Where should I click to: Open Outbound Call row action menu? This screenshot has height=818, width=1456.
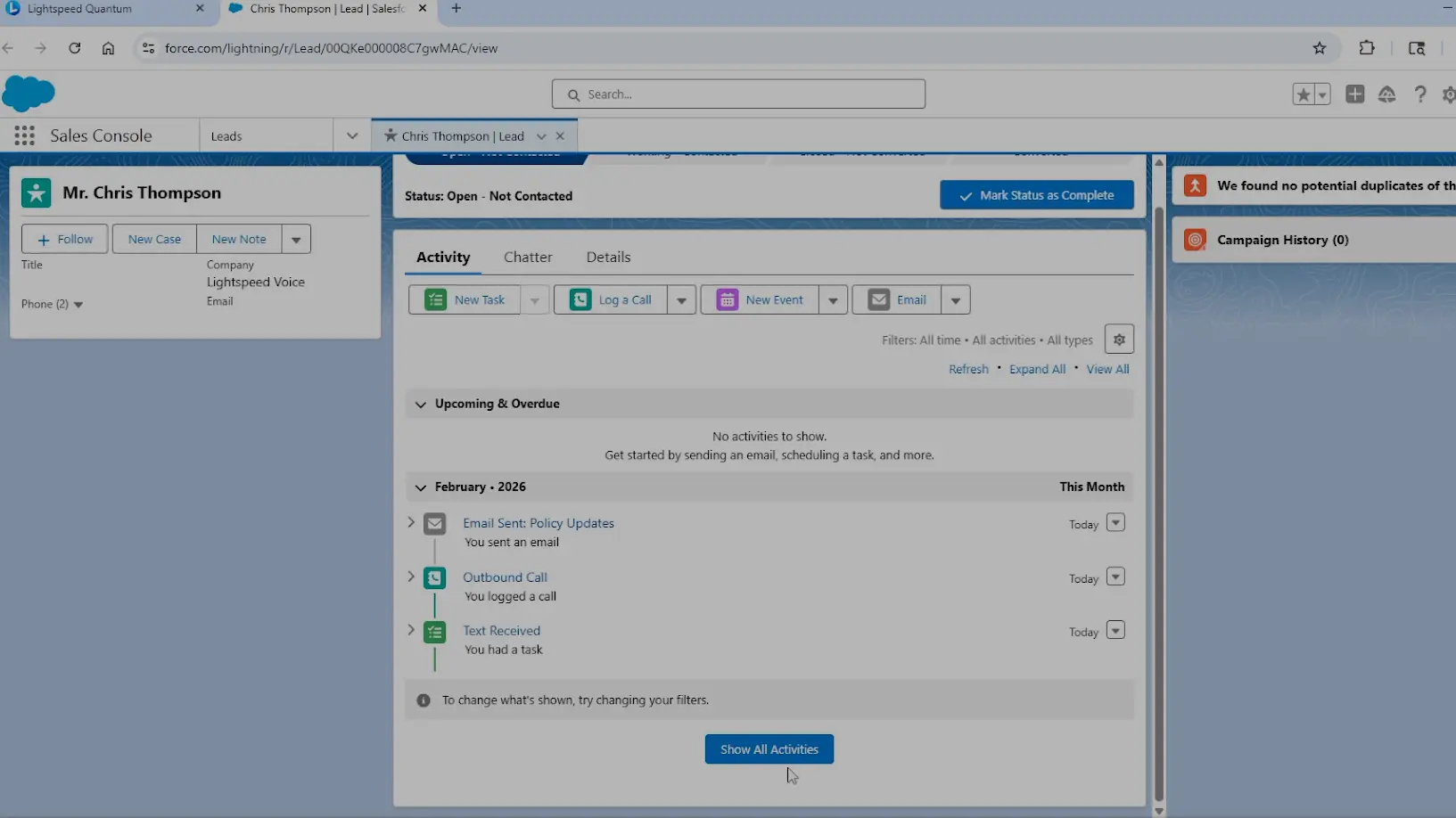tap(1115, 577)
